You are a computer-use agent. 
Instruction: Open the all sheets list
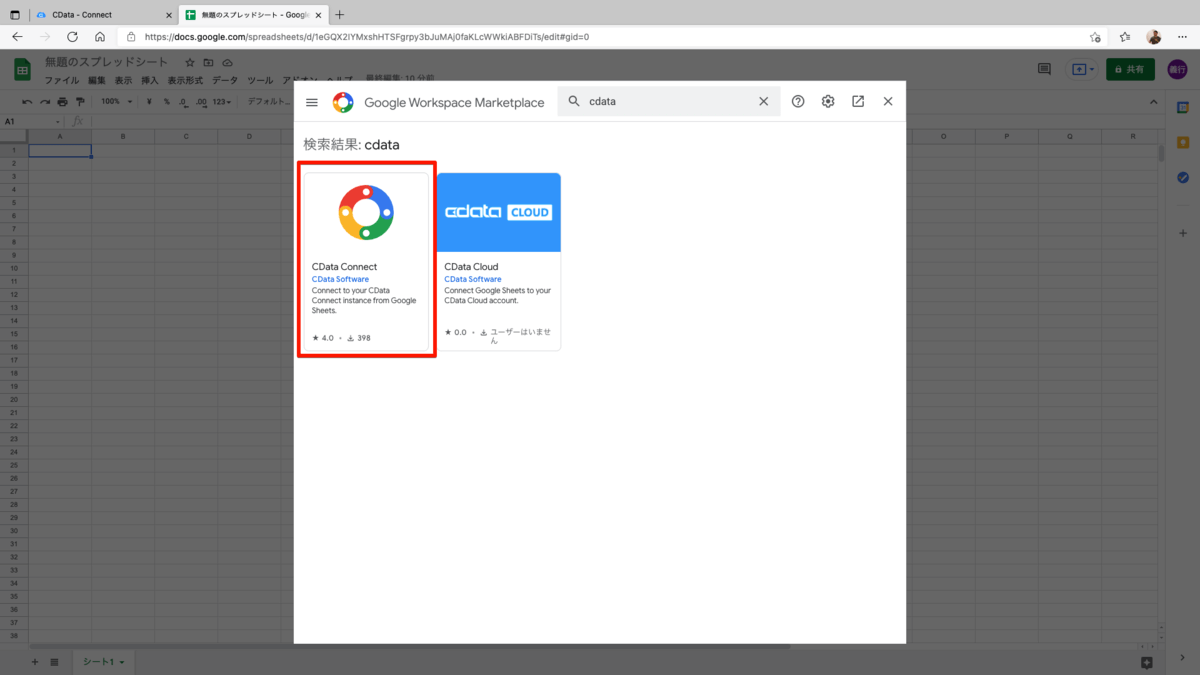click(55, 662)
